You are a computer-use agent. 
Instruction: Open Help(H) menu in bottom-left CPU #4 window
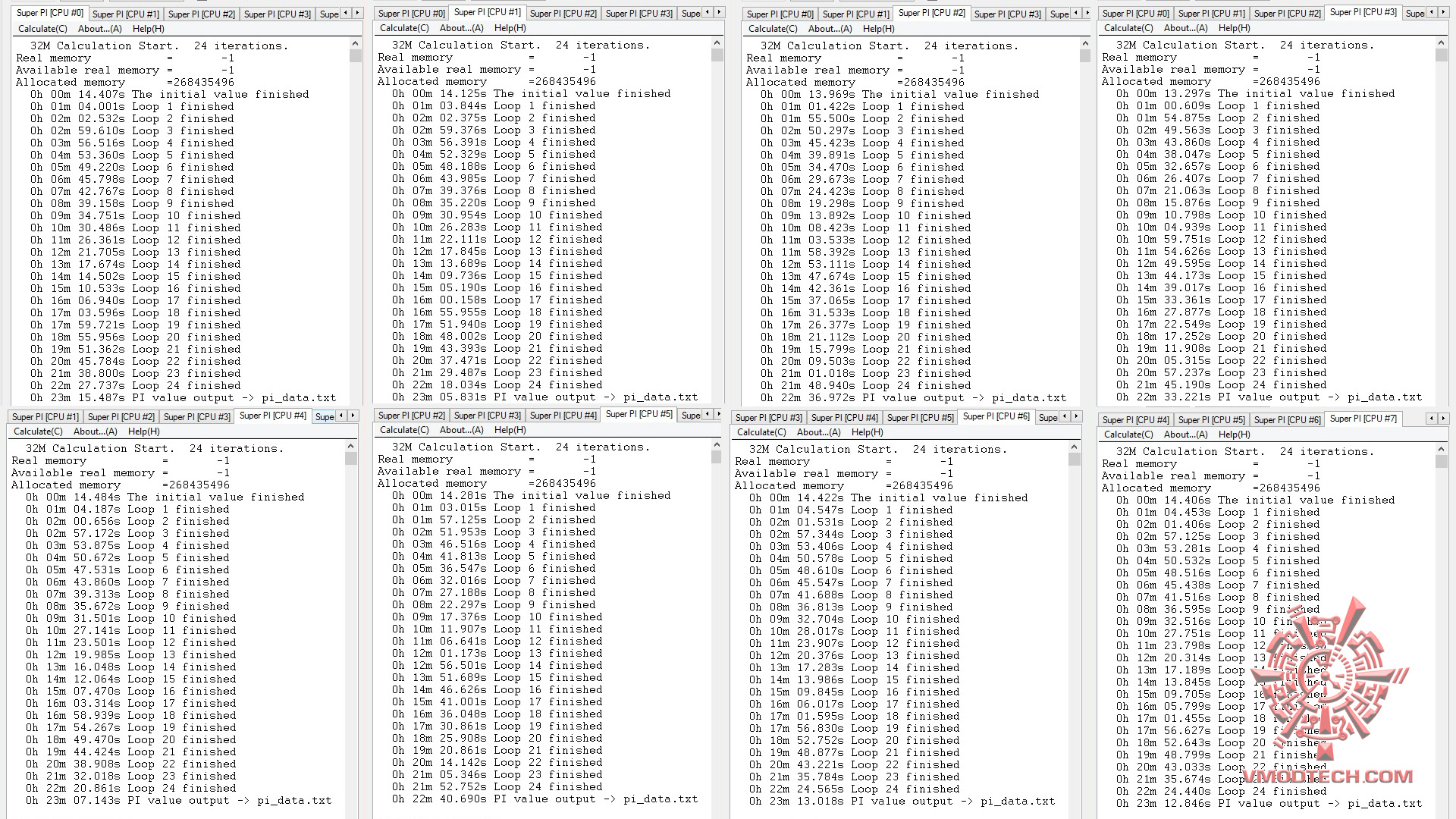143,431
